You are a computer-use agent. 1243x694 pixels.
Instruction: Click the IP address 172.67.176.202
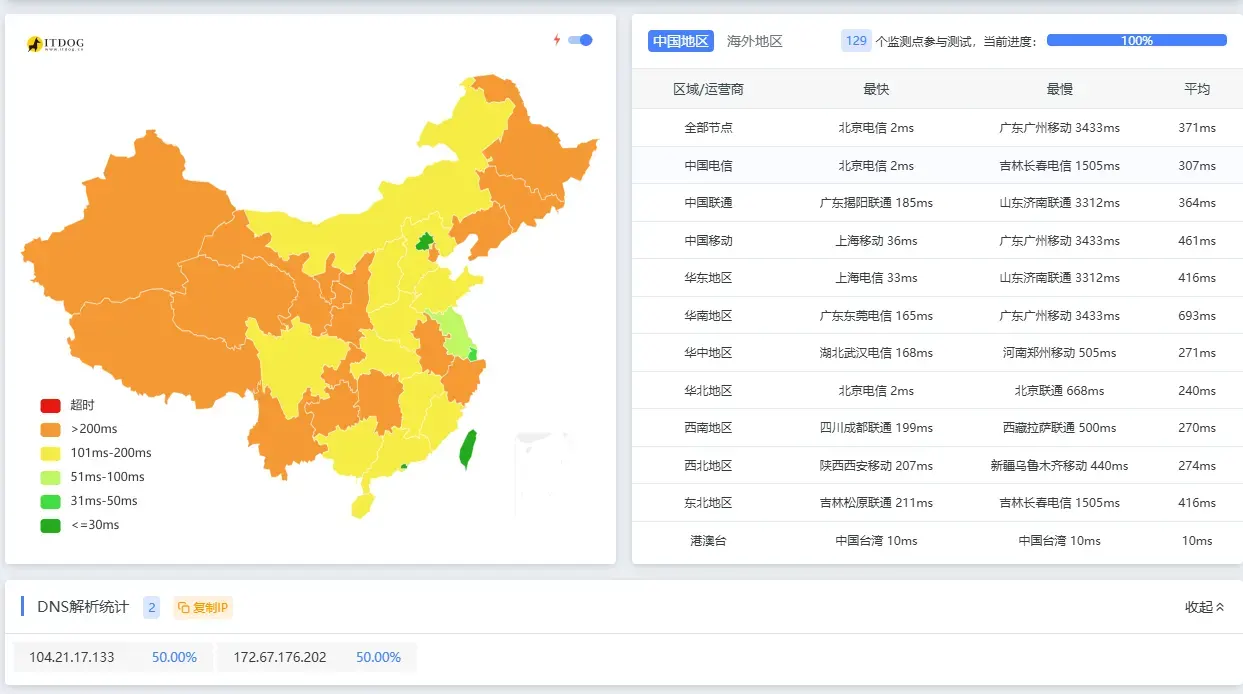[x=280, y=657]
